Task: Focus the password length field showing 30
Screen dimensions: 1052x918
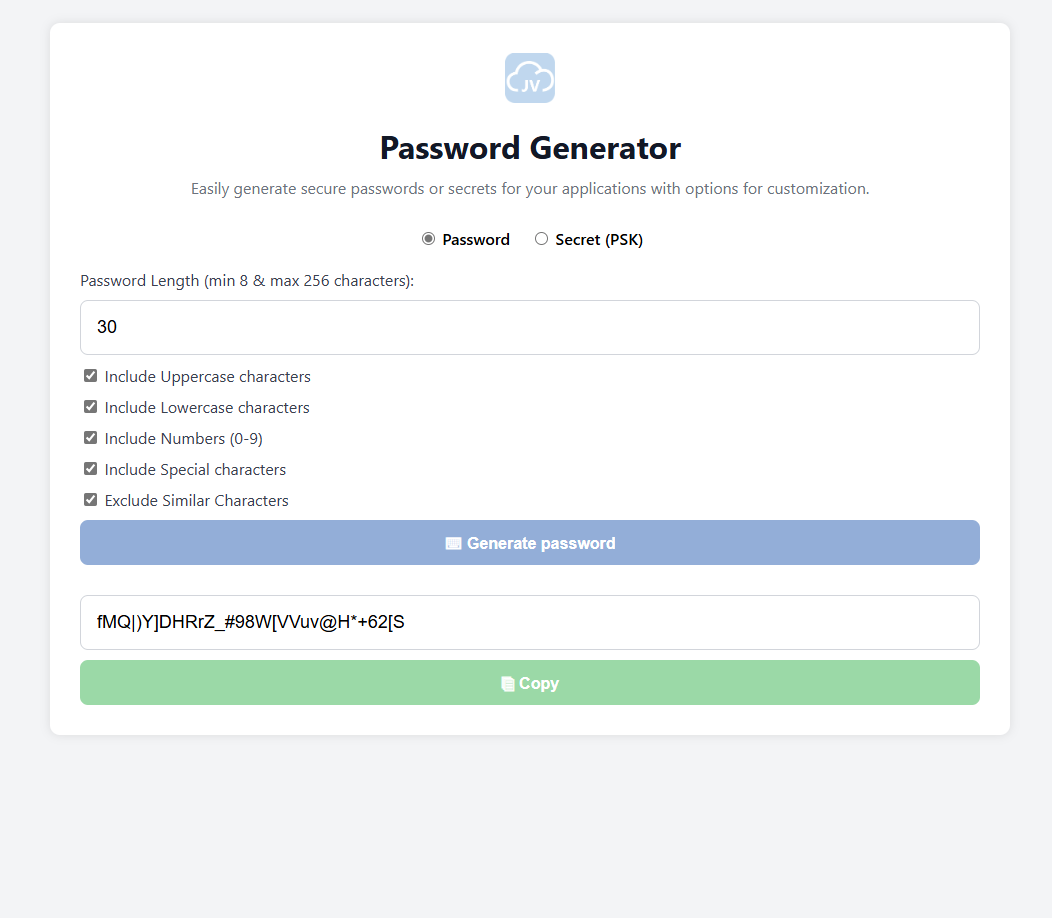Action: tap(529, 327)
